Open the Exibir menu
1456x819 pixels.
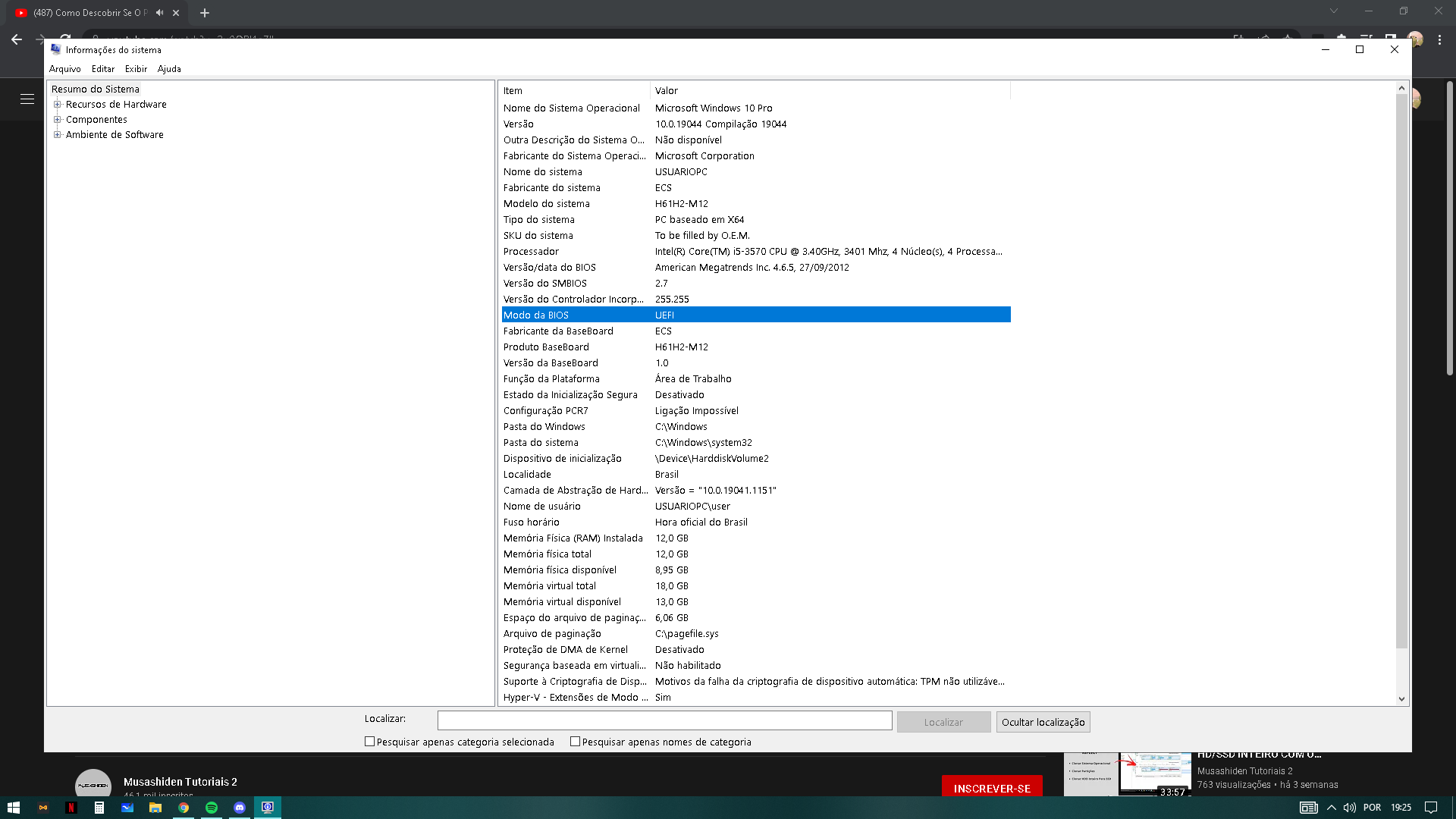tap(136, 69)
